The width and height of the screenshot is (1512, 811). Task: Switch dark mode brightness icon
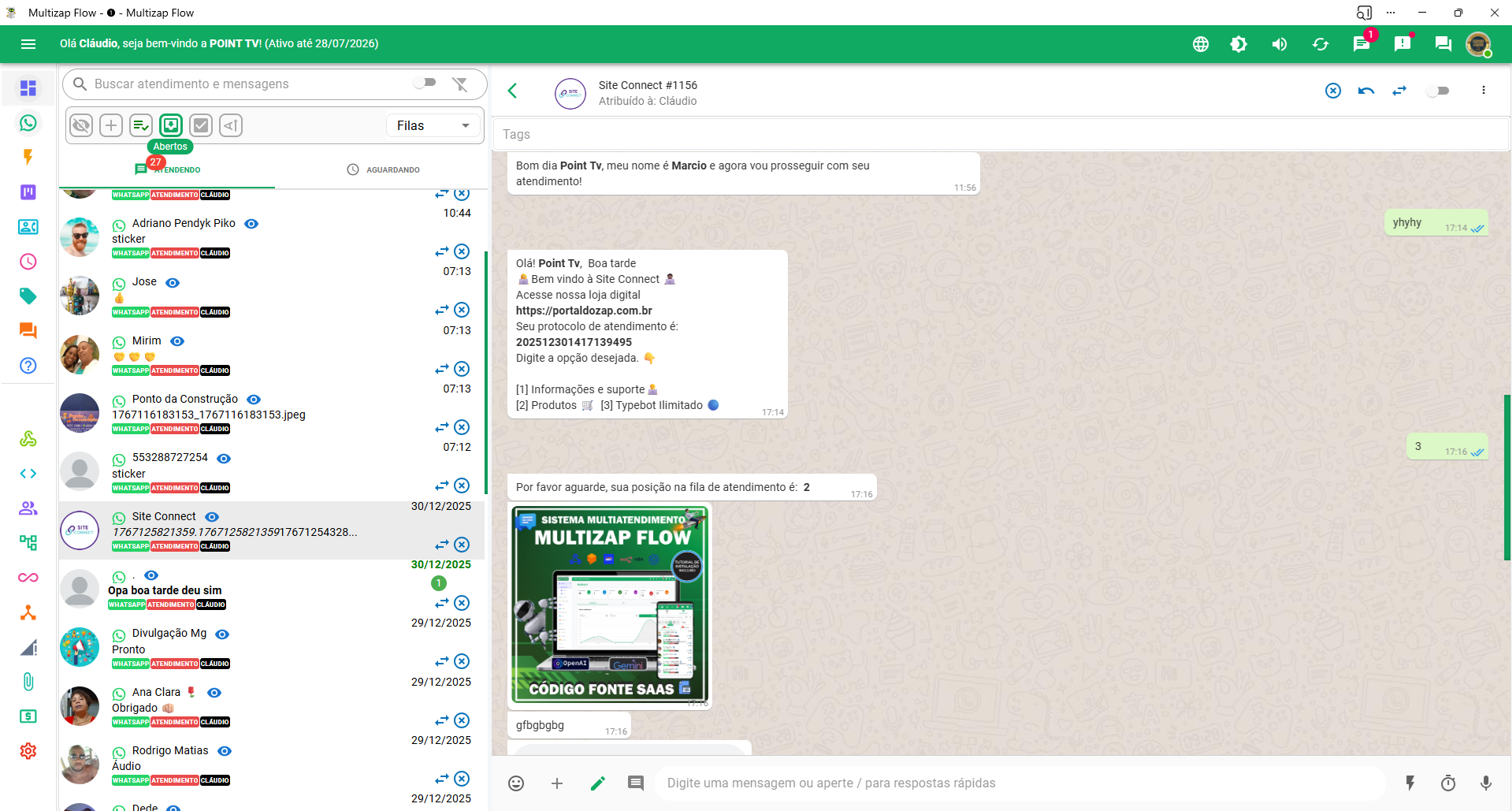[1239, 44]
